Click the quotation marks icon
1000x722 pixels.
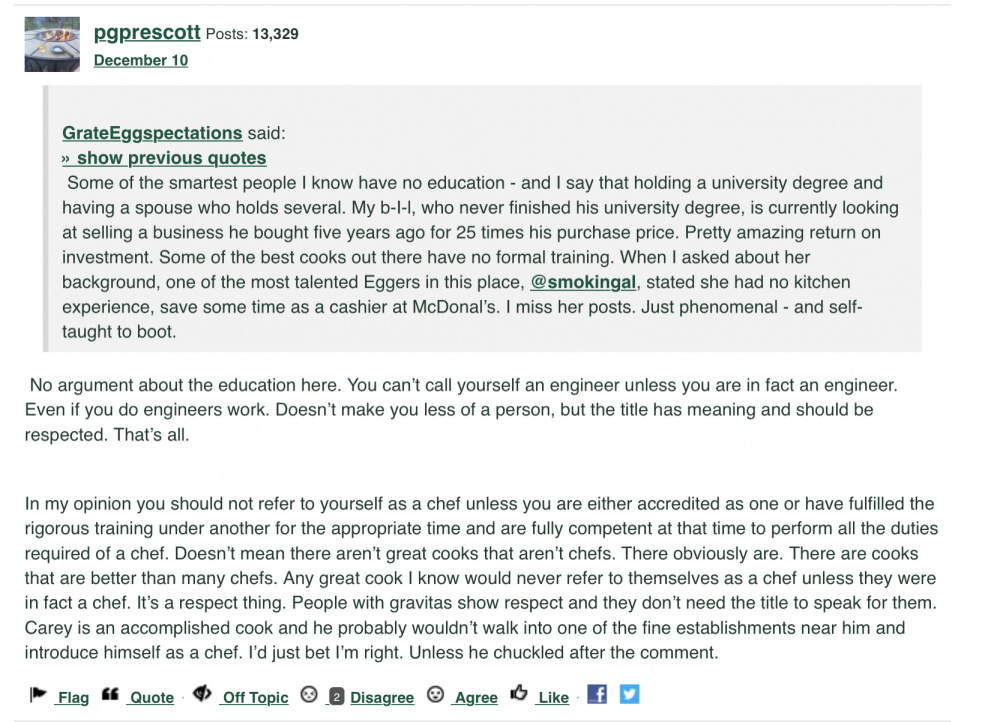111,693
